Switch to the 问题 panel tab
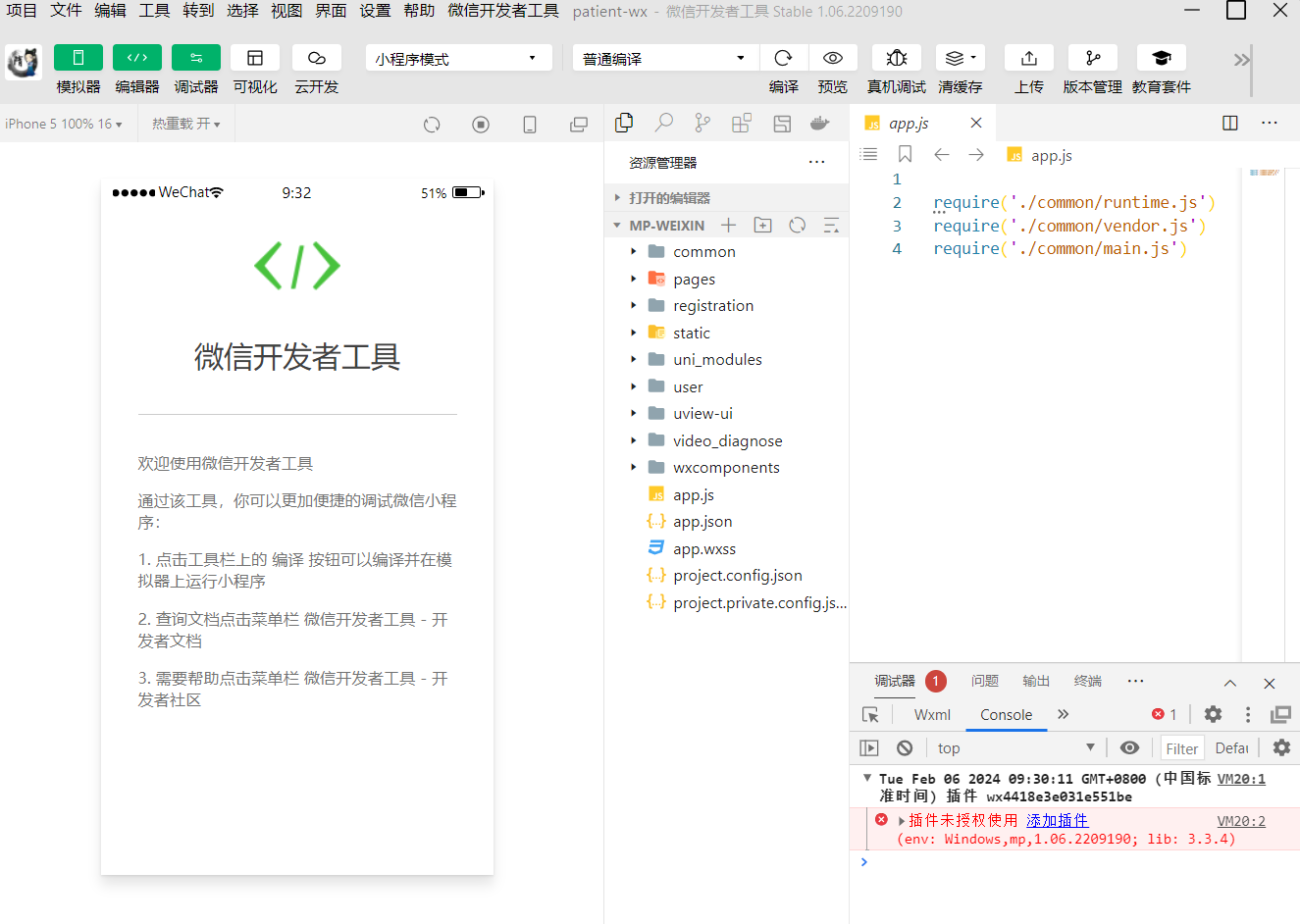The image size is (1300, 924). [985, 681]
